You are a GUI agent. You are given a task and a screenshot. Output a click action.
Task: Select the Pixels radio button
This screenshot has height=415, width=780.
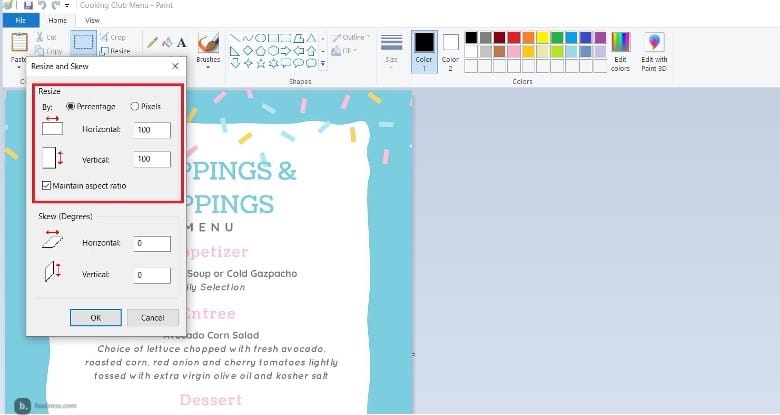pyautogui.click(x=135, y=106)
